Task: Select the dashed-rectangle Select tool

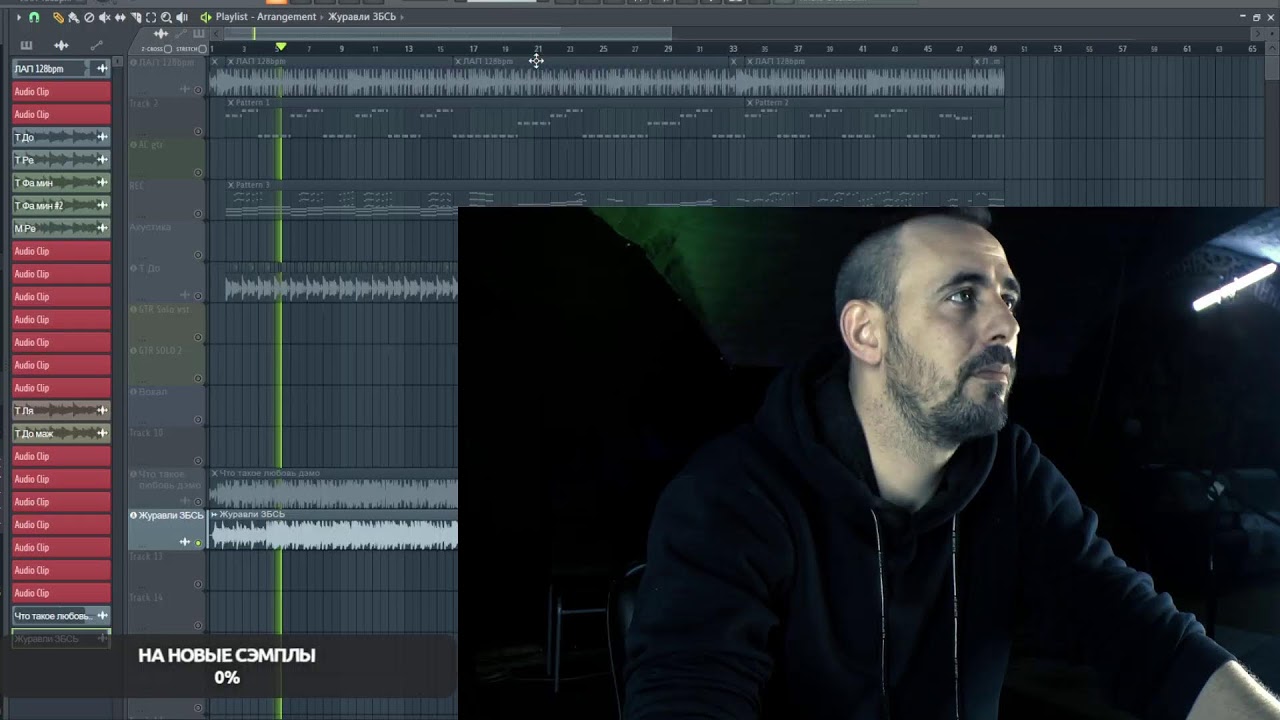Action: tap(151, 17)
